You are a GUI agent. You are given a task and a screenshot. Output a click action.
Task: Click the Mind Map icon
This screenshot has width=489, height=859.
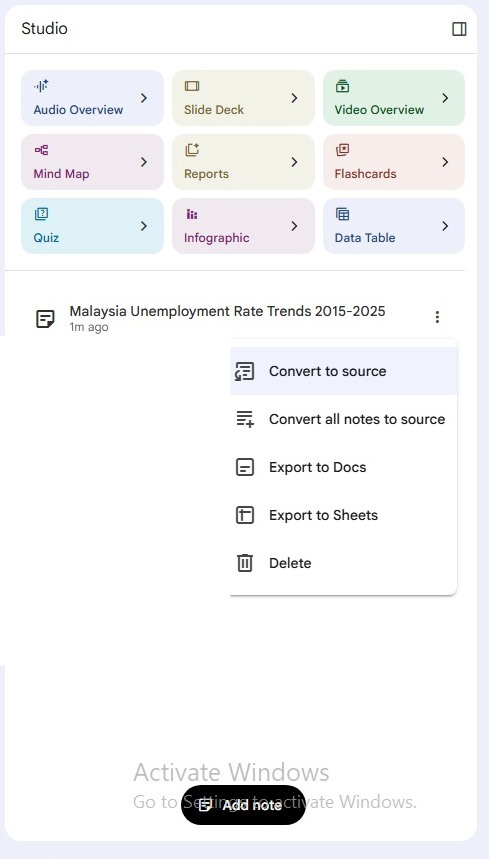(x=41, y=150)
